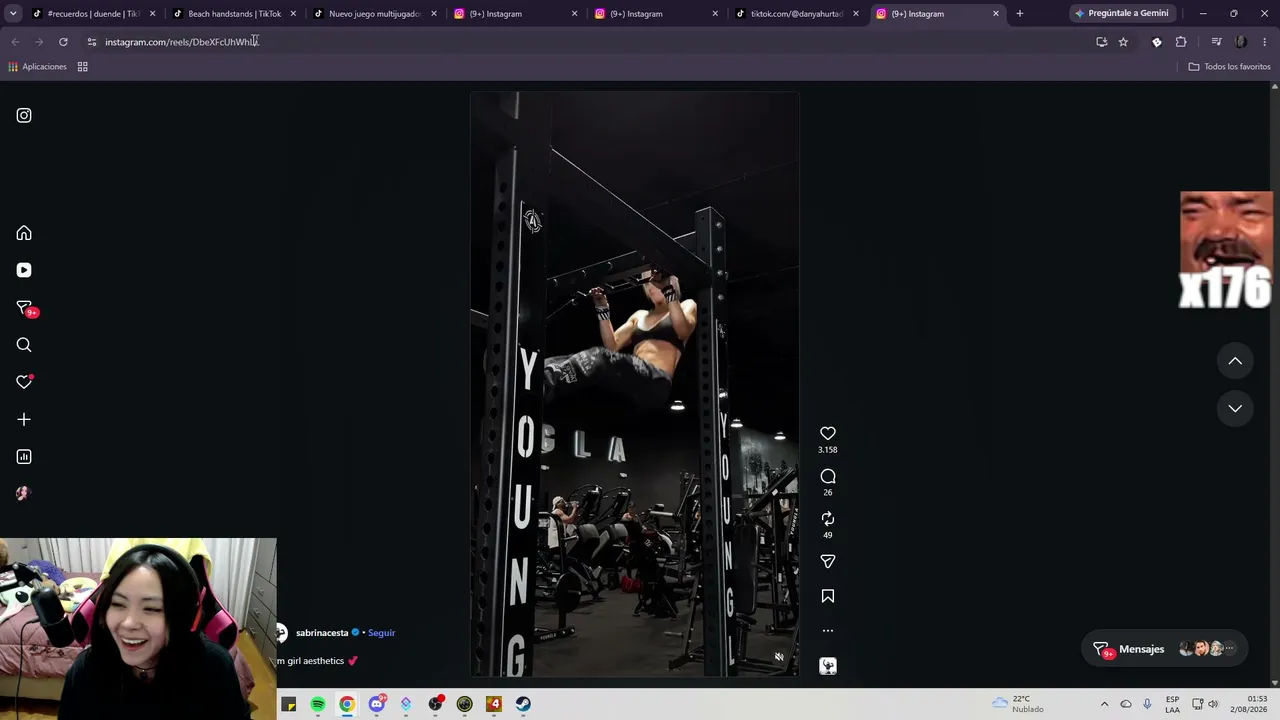Open the three-dot options menu for the reel

pyautogui.click(x=828, y=631)
